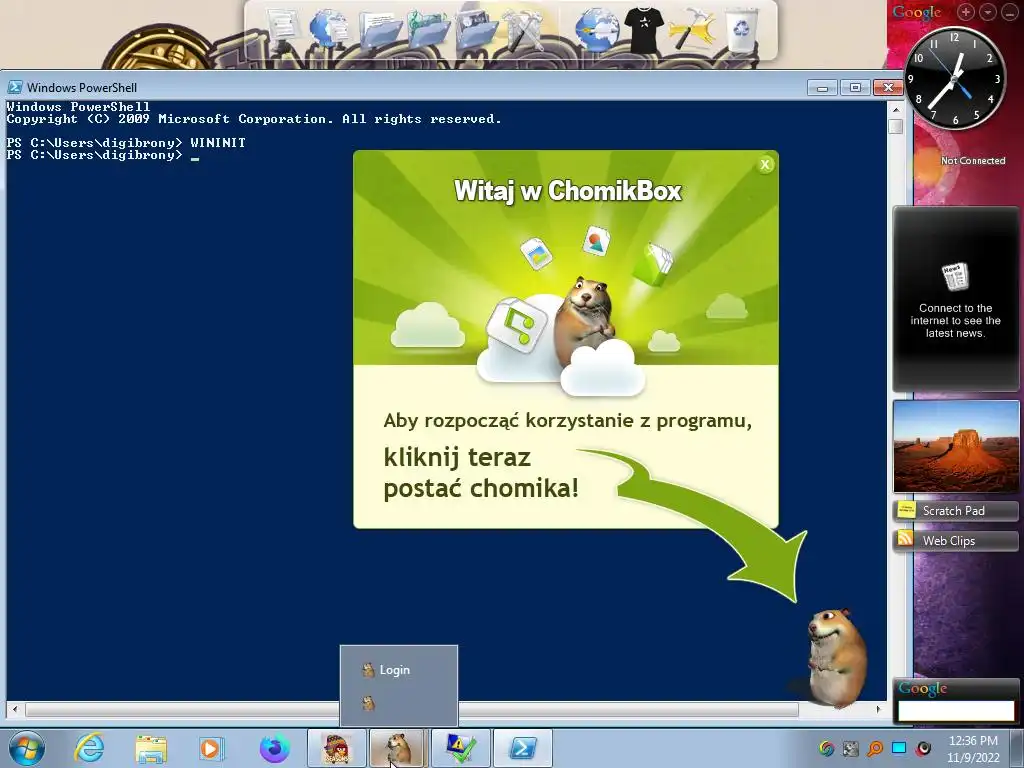Maximize the Windows PowerShell window
This screenshot has height=768, width=1024.
tap(855, 88)
